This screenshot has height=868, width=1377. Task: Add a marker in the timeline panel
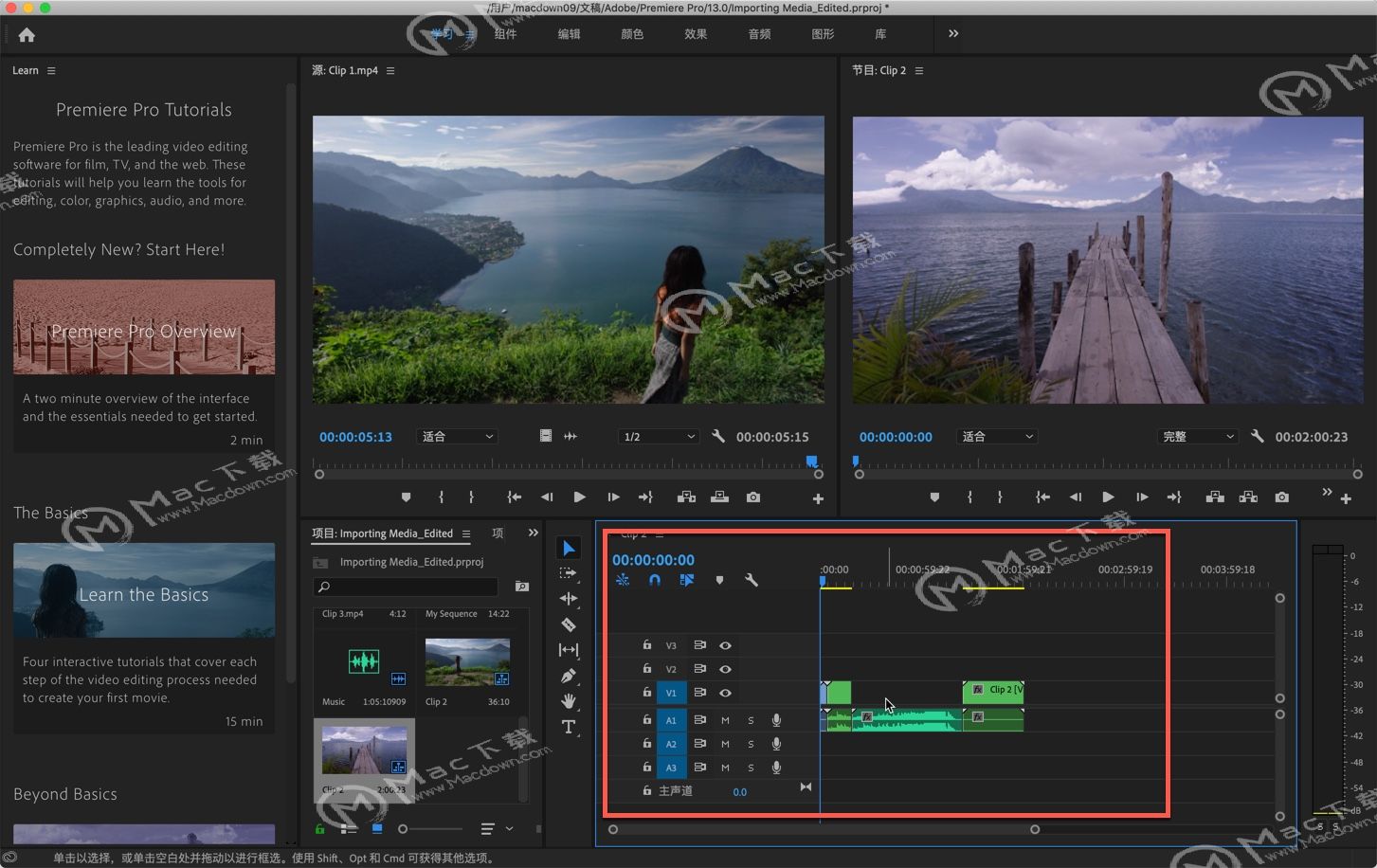tap(719, 580)
